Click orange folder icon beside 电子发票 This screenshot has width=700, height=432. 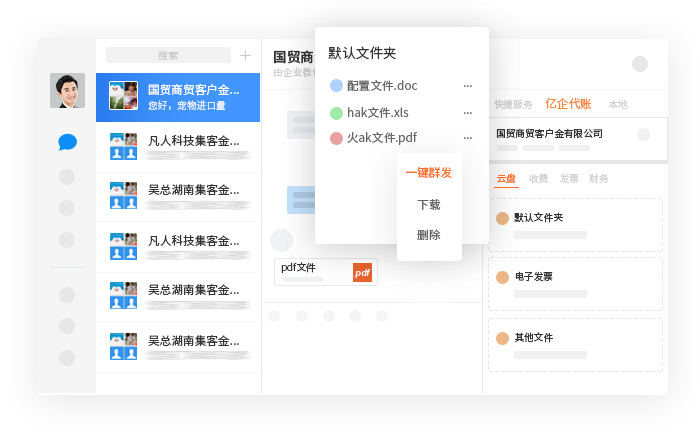coord(503,277)
